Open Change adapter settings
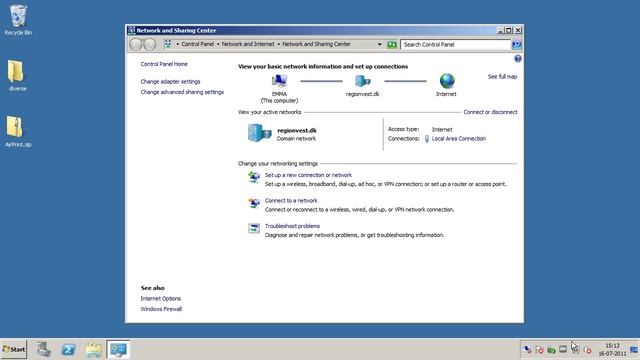 [171, 82]
